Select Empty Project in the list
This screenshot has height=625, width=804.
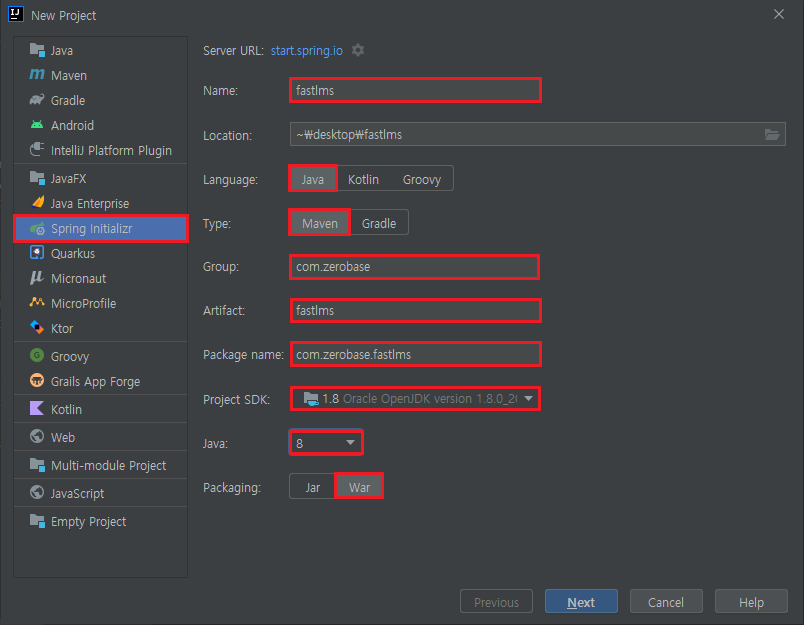click(x=100, y=521)
